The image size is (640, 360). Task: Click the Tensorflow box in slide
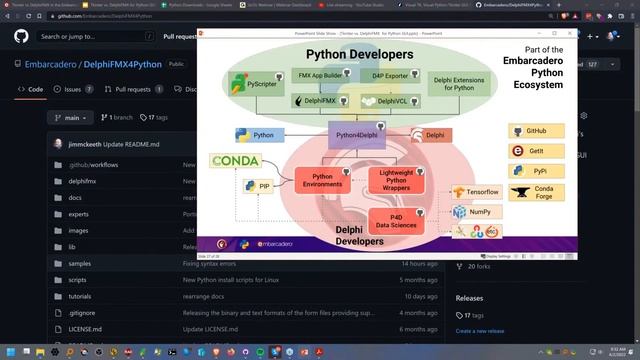pos(477,192)
